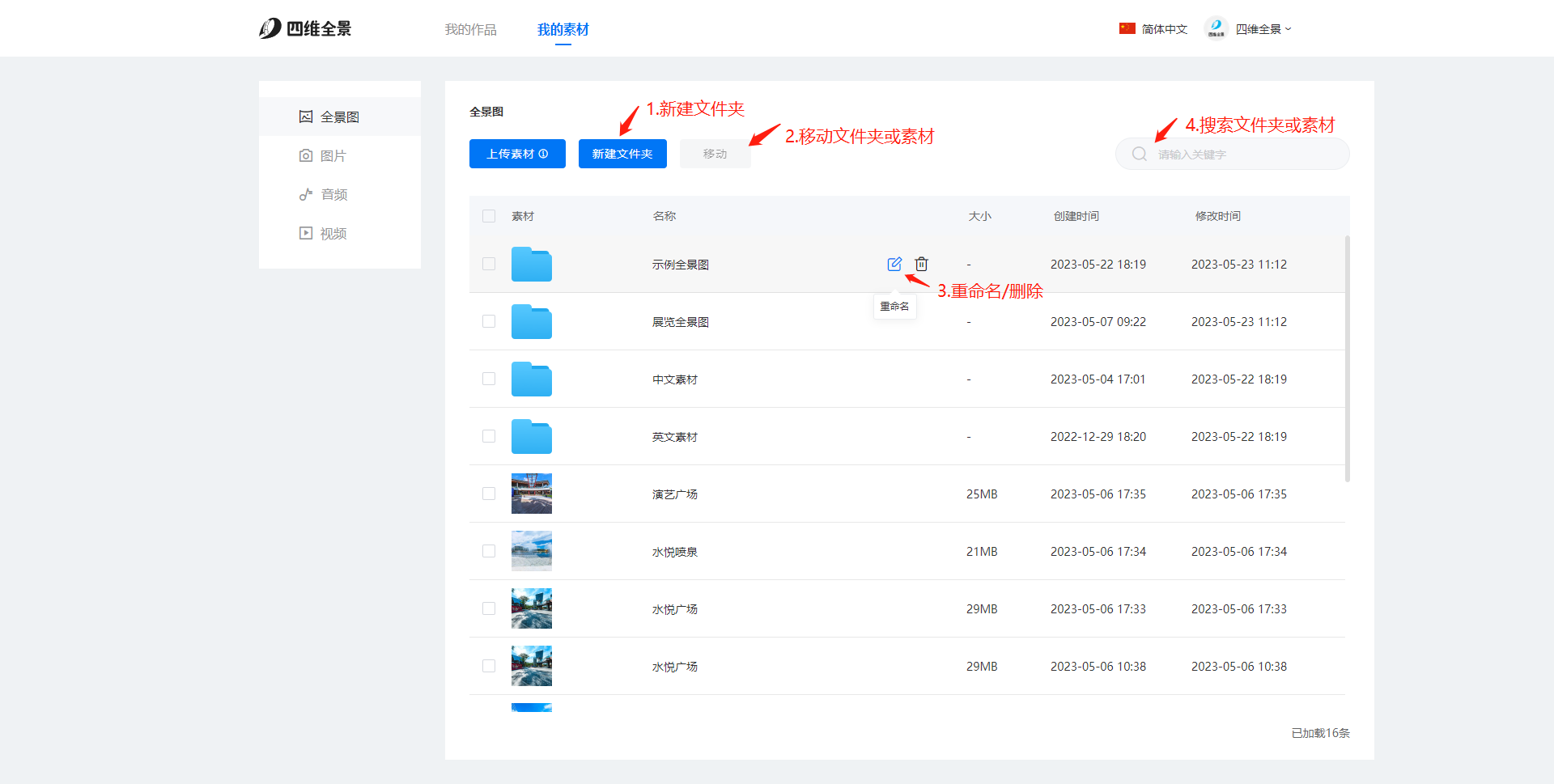This screenshot has width=1554, height=784.
Task: Open the 英文素材 folder icon
Action: pyautogui.click(x=531, y=437)
